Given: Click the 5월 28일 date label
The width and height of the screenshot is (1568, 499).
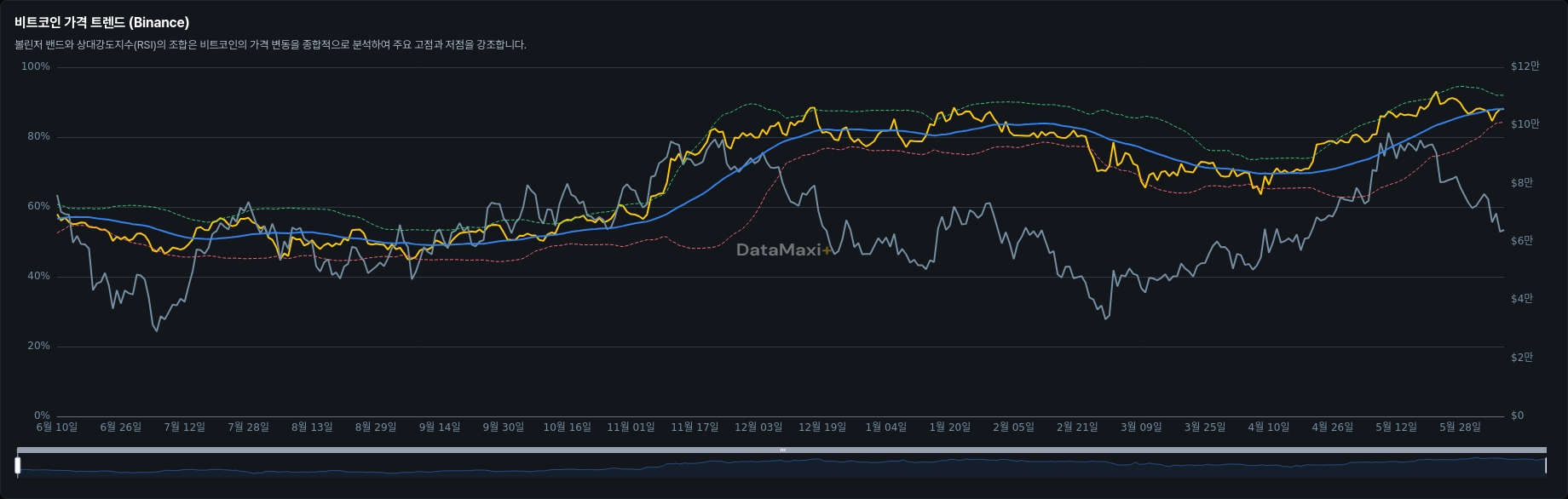Looking at the screenshot, I should click(x=1461, y=427).
